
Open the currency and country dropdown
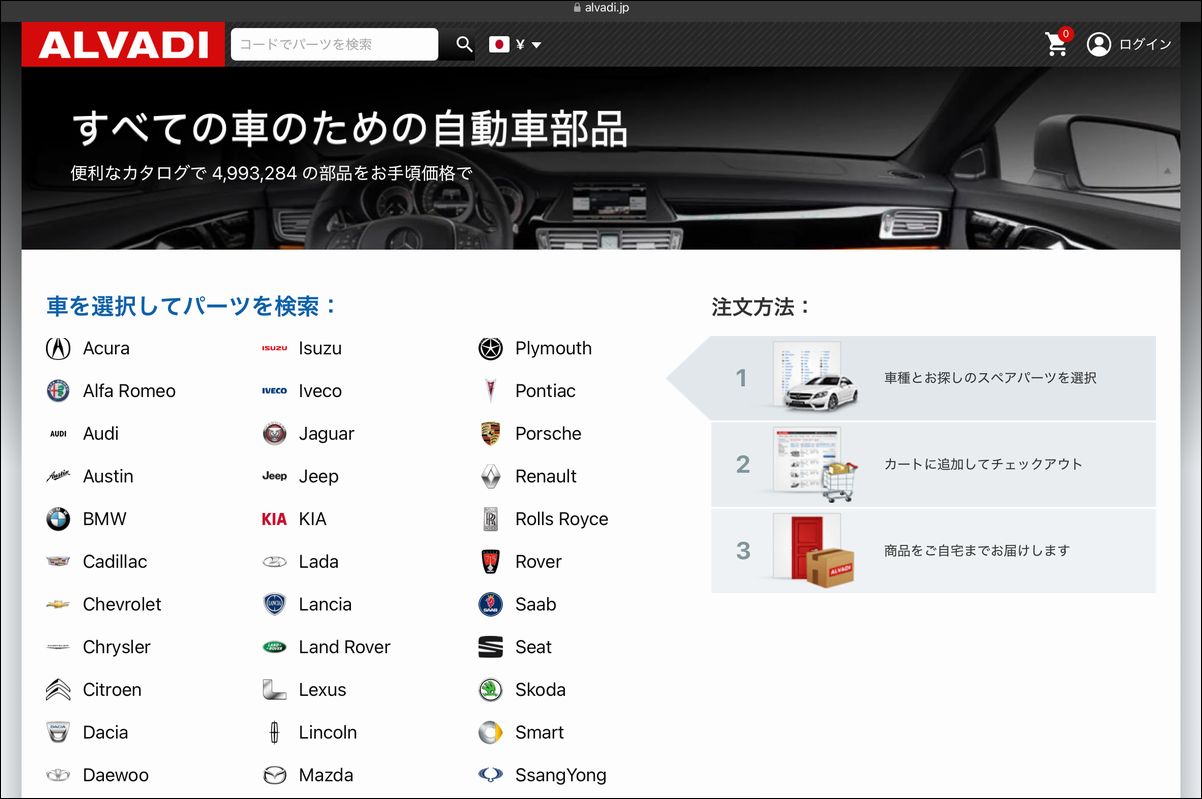click(x=515, y=44)
